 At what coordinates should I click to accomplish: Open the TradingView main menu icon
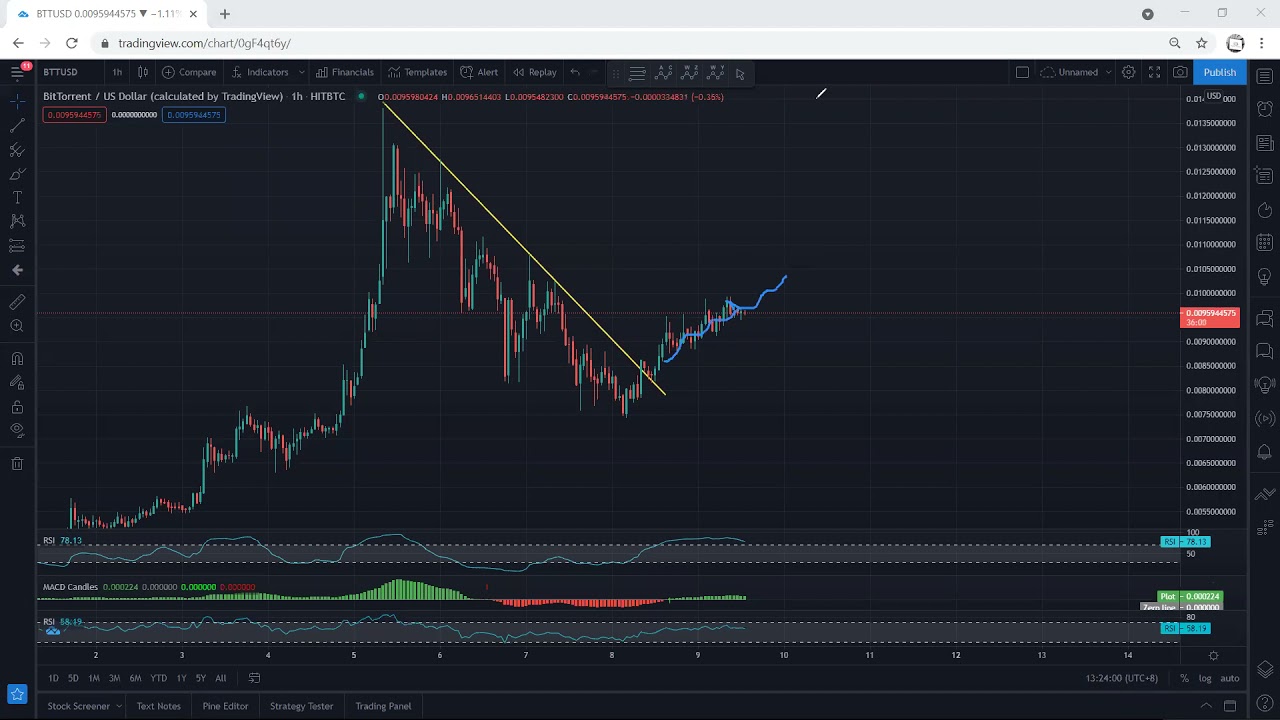17,72
